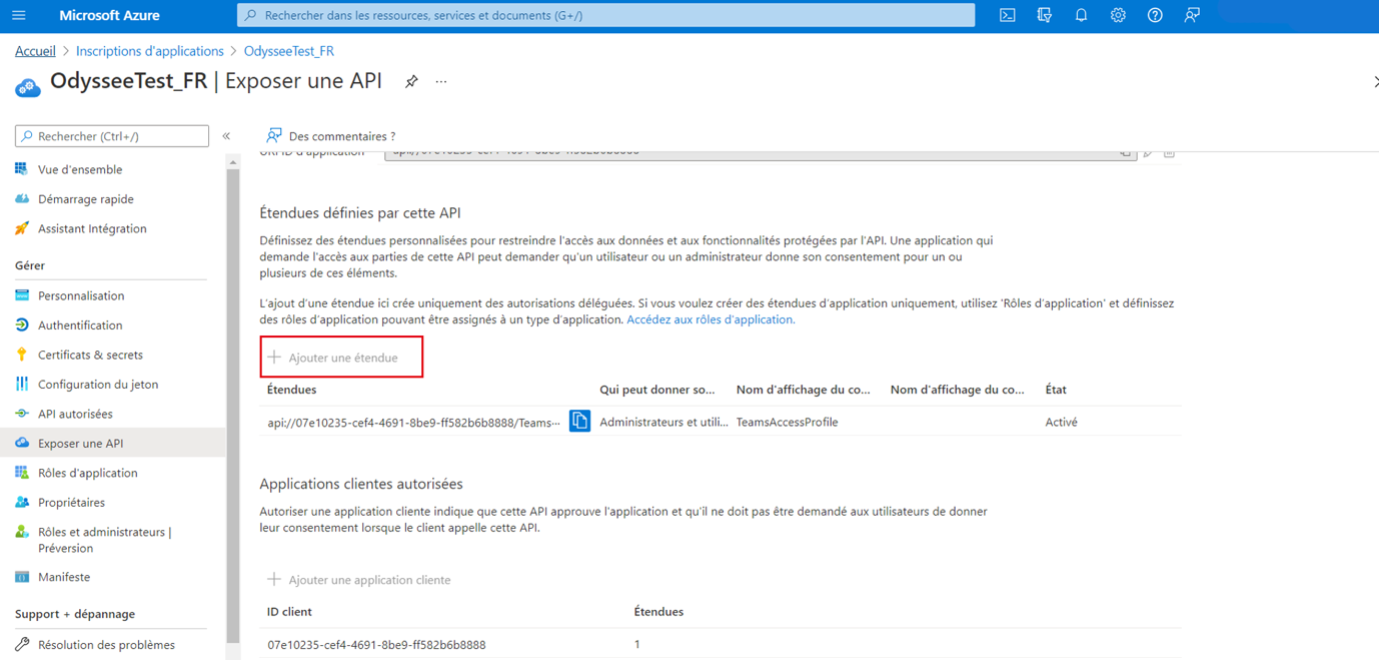The image size is (1384, 660).
Task: Click the feedback icon in top bar
Action: [x=1192, y=15]
